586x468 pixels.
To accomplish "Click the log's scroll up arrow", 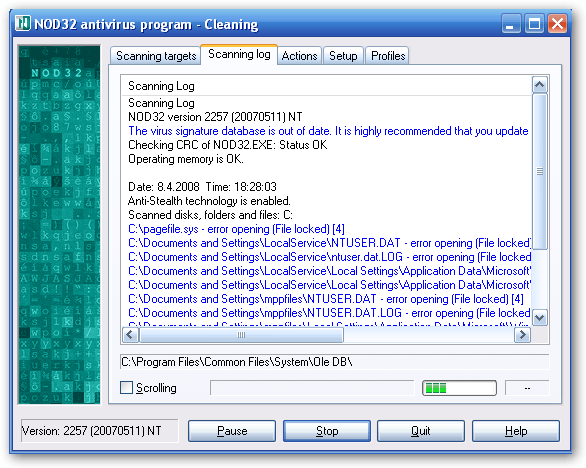I will (539, 84).
